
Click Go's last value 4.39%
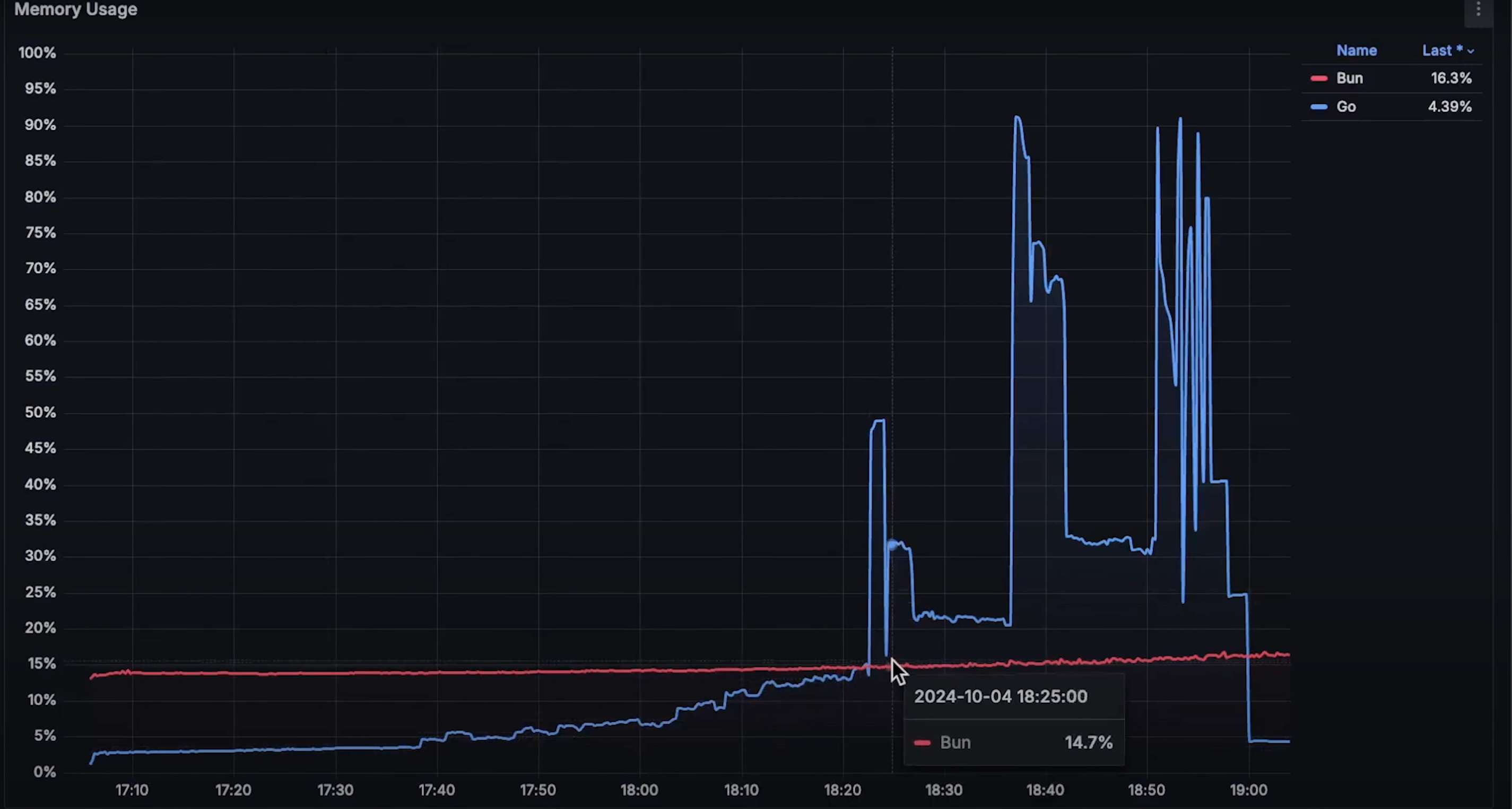[x=1449, y=107]
